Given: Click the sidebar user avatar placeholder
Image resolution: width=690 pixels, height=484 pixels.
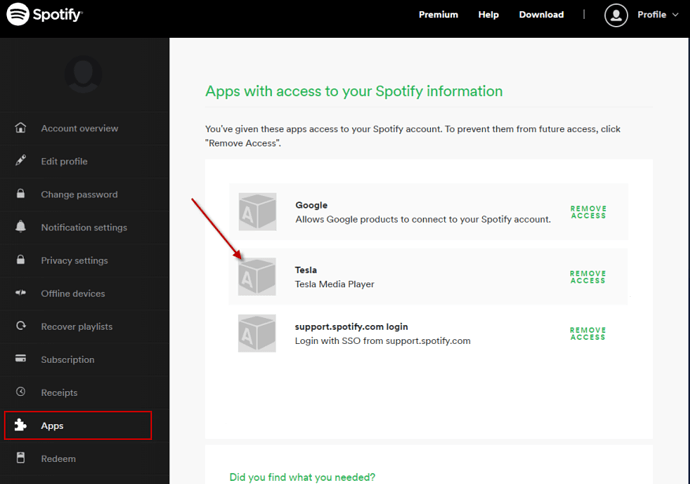Looking at the screenshot, I should click(84, 74).
